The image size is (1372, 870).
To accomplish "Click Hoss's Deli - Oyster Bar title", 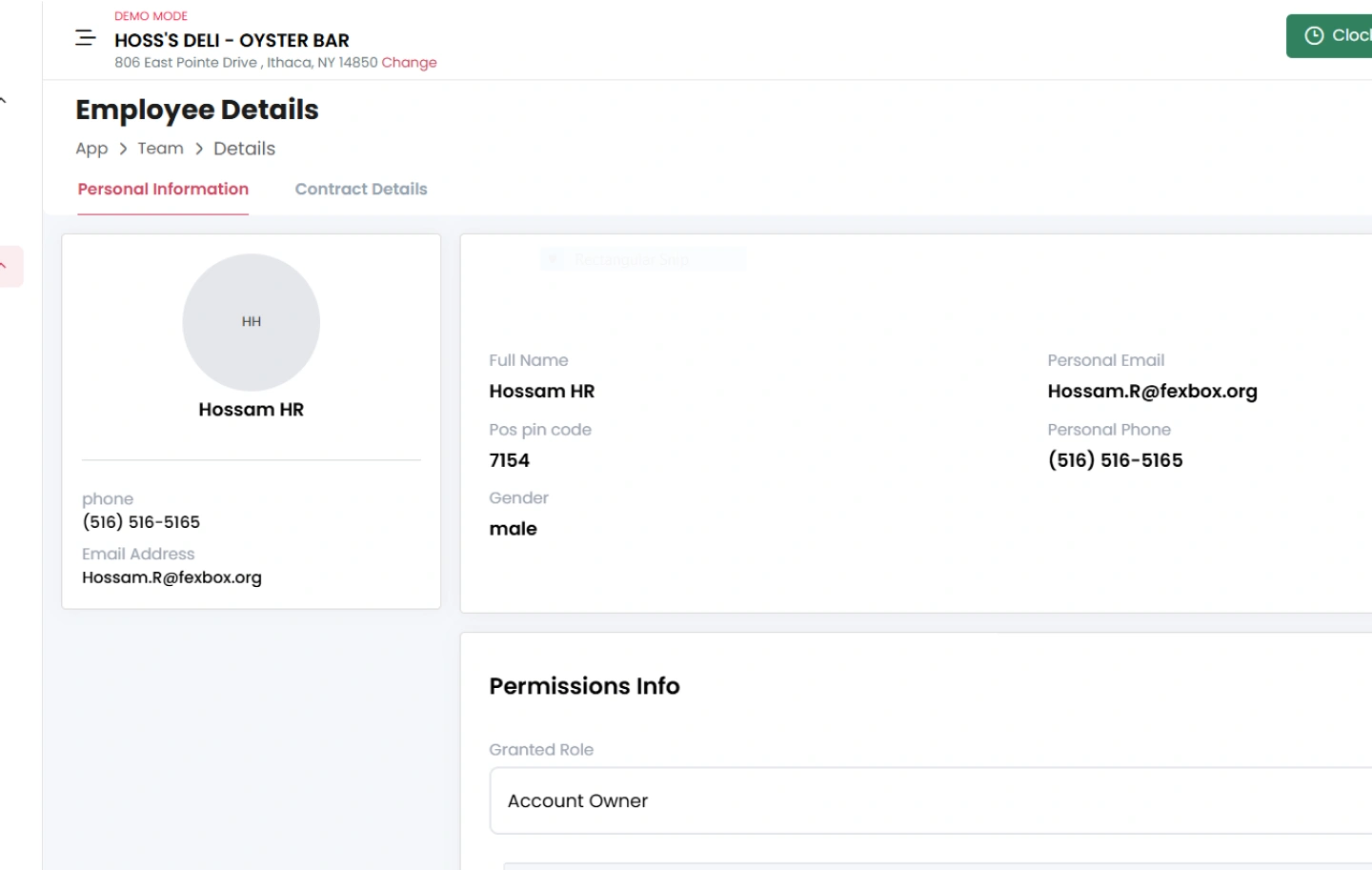I will point(232,40).
